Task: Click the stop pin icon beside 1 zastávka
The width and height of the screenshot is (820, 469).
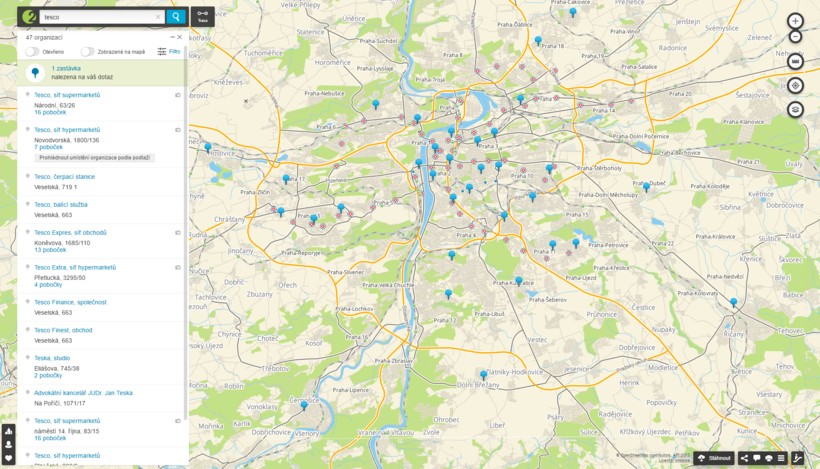Action: pyautogui.click(x=35, y=73)
